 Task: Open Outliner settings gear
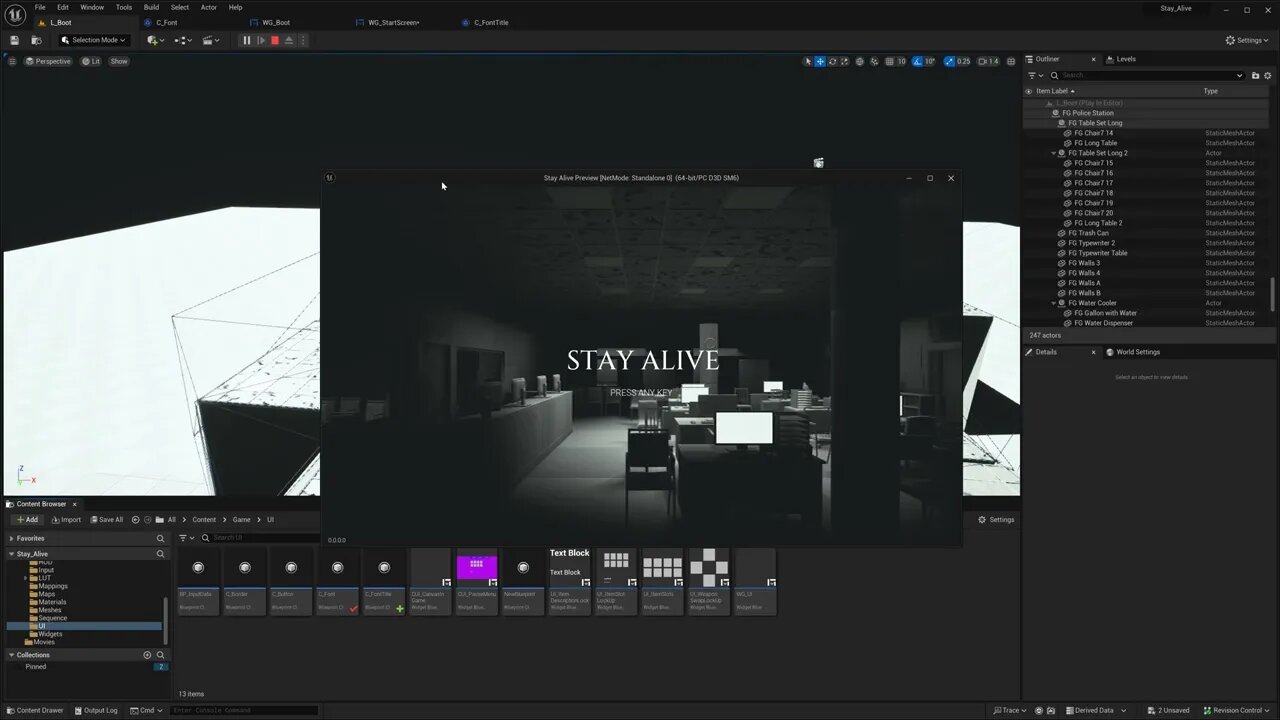[1269, 75]
